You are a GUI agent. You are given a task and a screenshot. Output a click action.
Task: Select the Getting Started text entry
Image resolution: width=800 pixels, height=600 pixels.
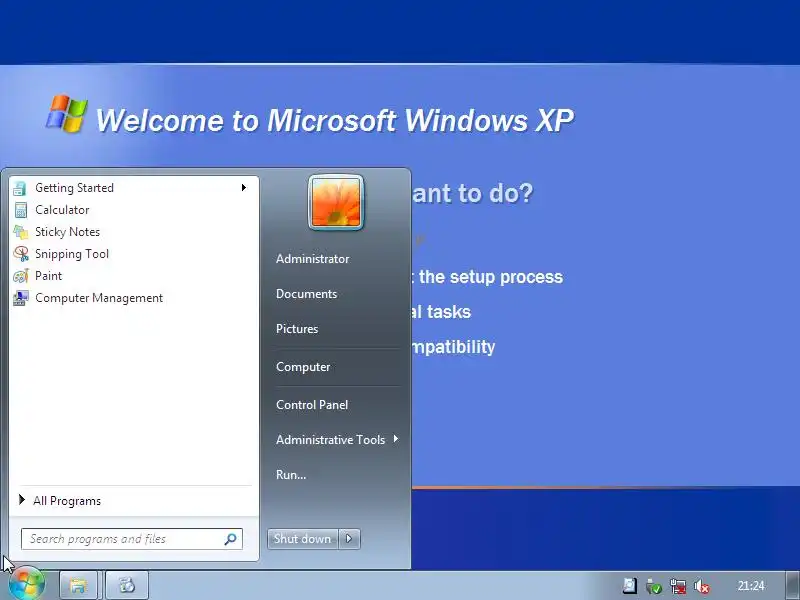(74, 188)
